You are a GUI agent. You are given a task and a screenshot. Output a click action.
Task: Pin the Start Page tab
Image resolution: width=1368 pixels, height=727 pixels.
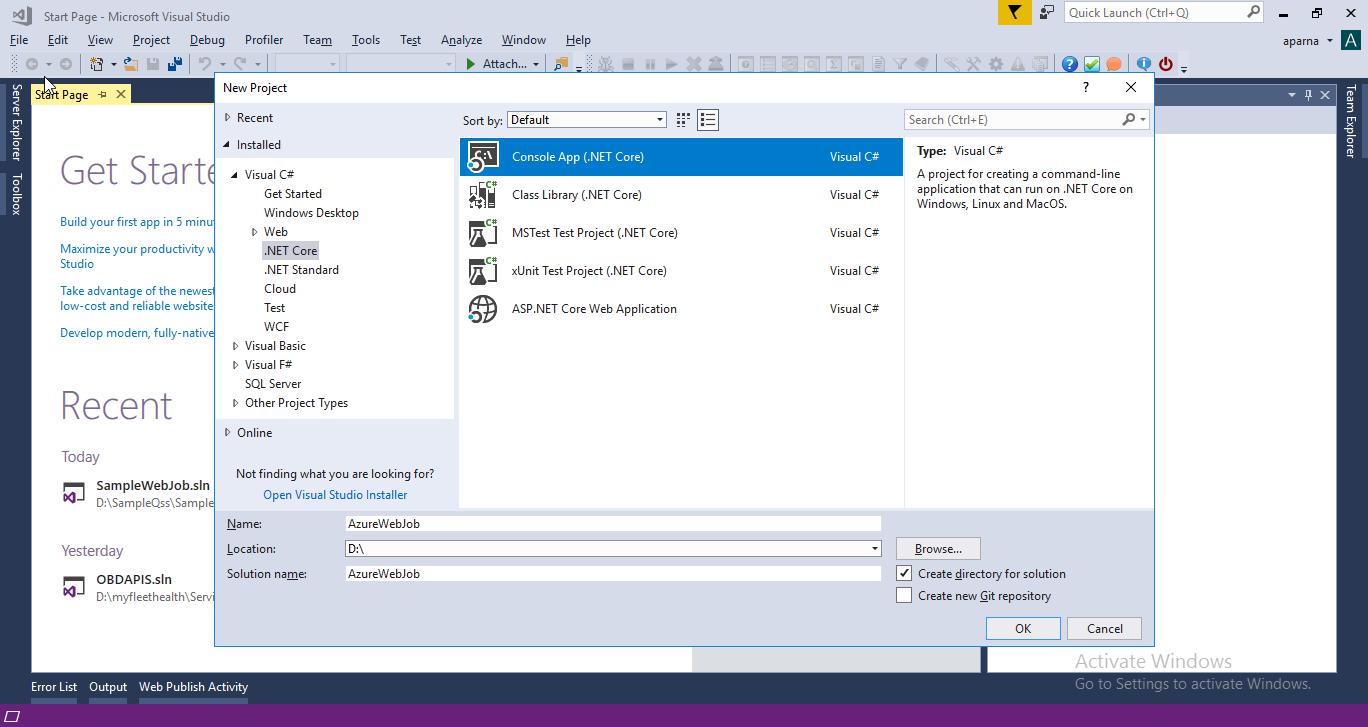click(102, 94)
